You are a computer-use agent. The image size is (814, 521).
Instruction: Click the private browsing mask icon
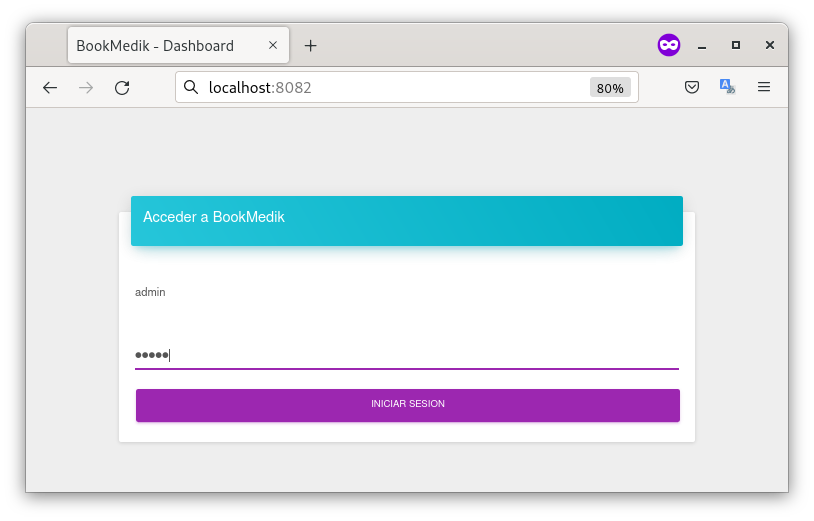[x=668, y=45]
